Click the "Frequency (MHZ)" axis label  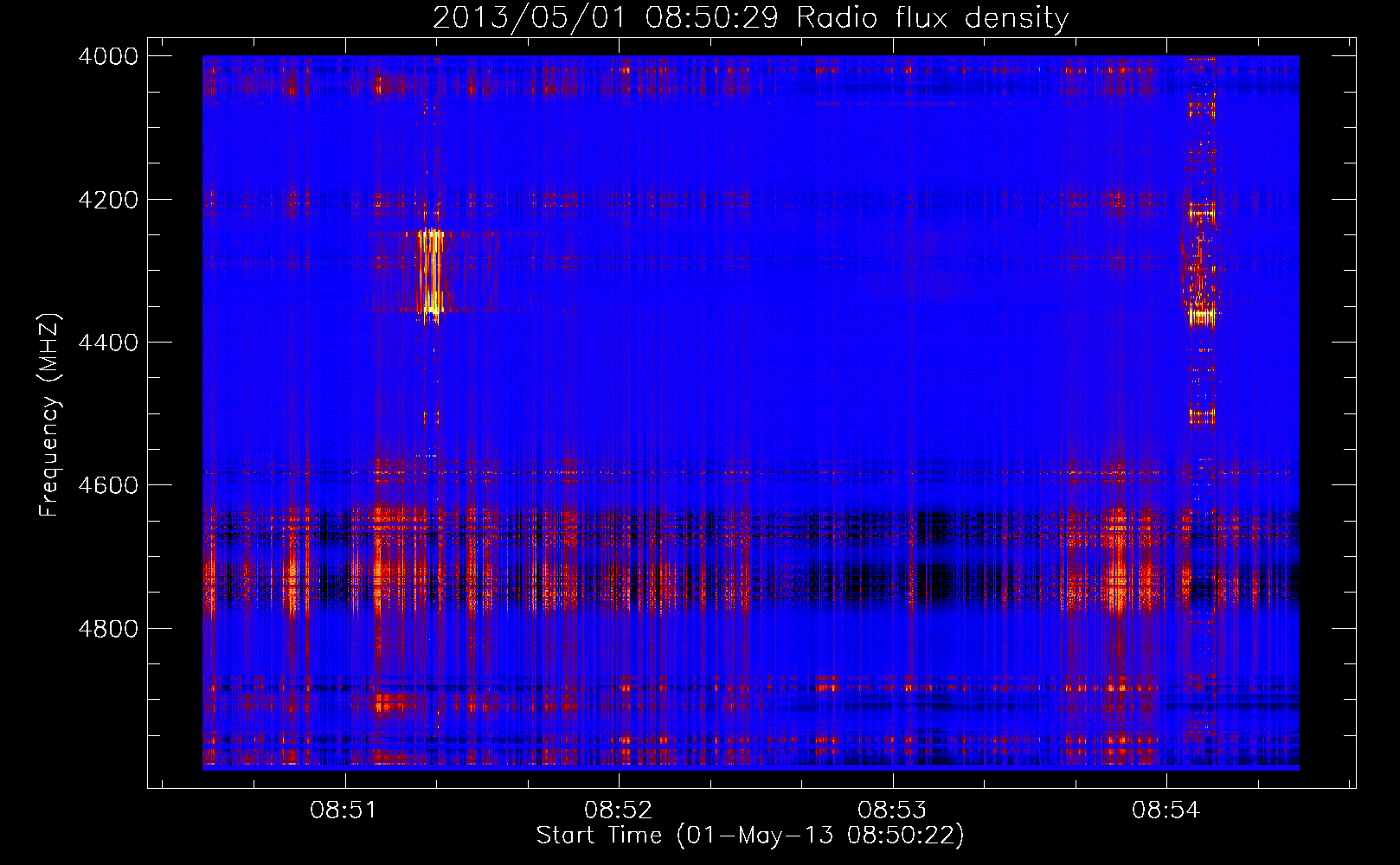click(50, 415)
